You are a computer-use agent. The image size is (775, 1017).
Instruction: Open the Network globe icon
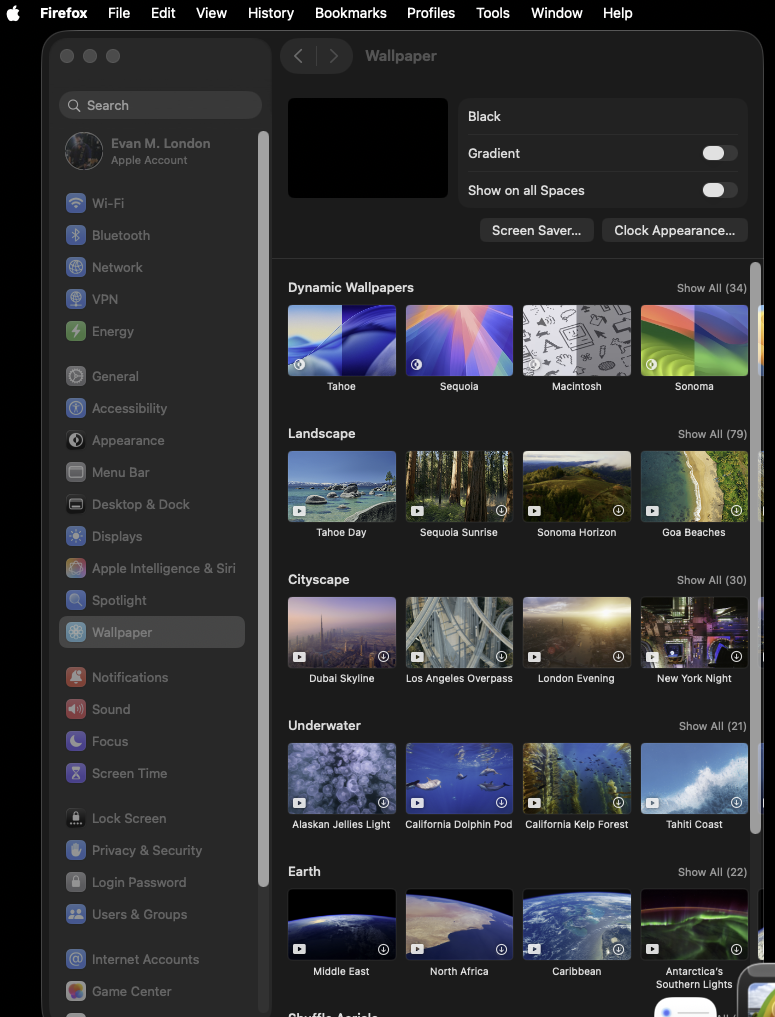pos(76,267)
